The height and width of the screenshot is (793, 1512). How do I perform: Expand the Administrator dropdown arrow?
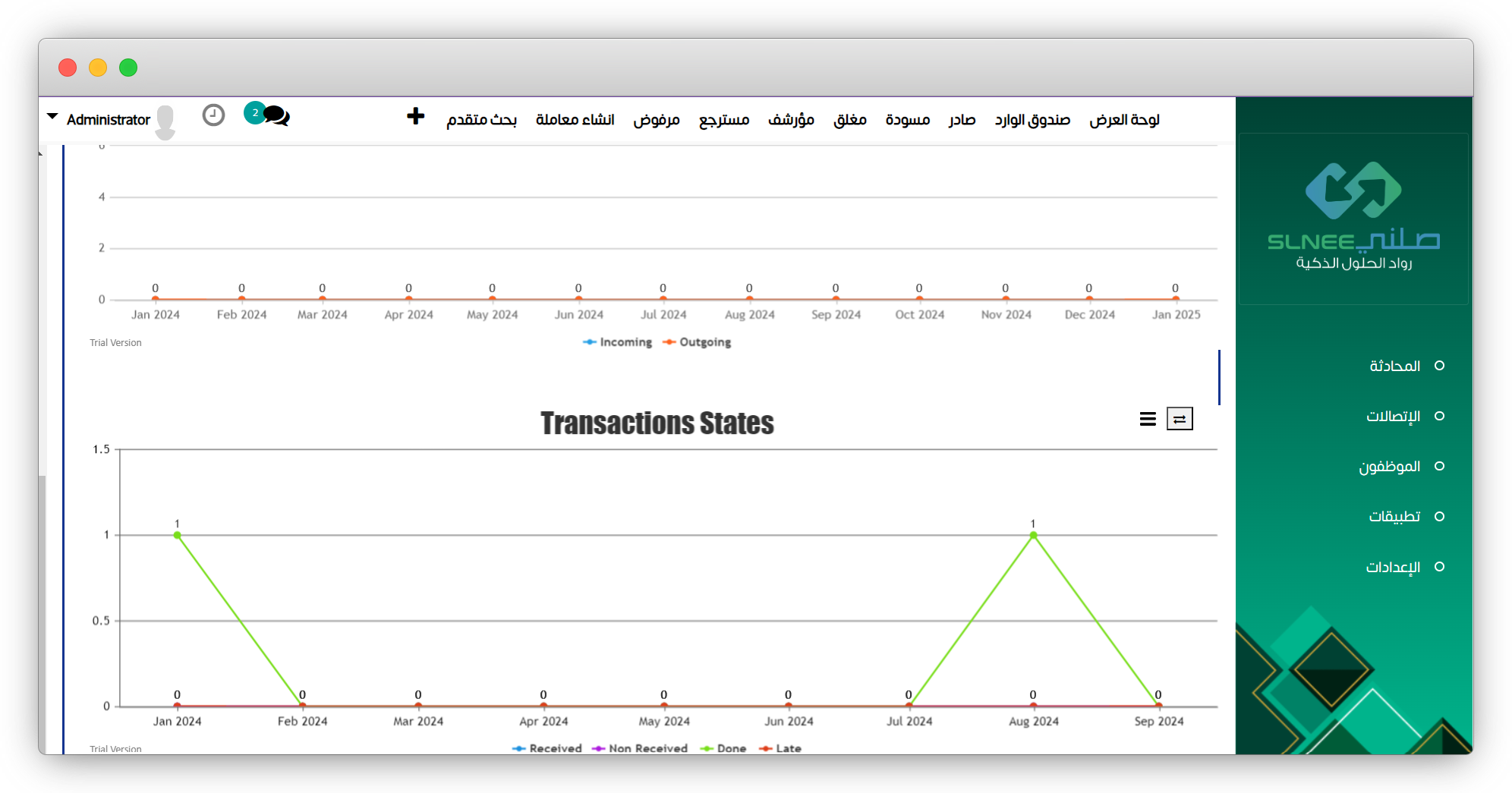pos(52,117)
